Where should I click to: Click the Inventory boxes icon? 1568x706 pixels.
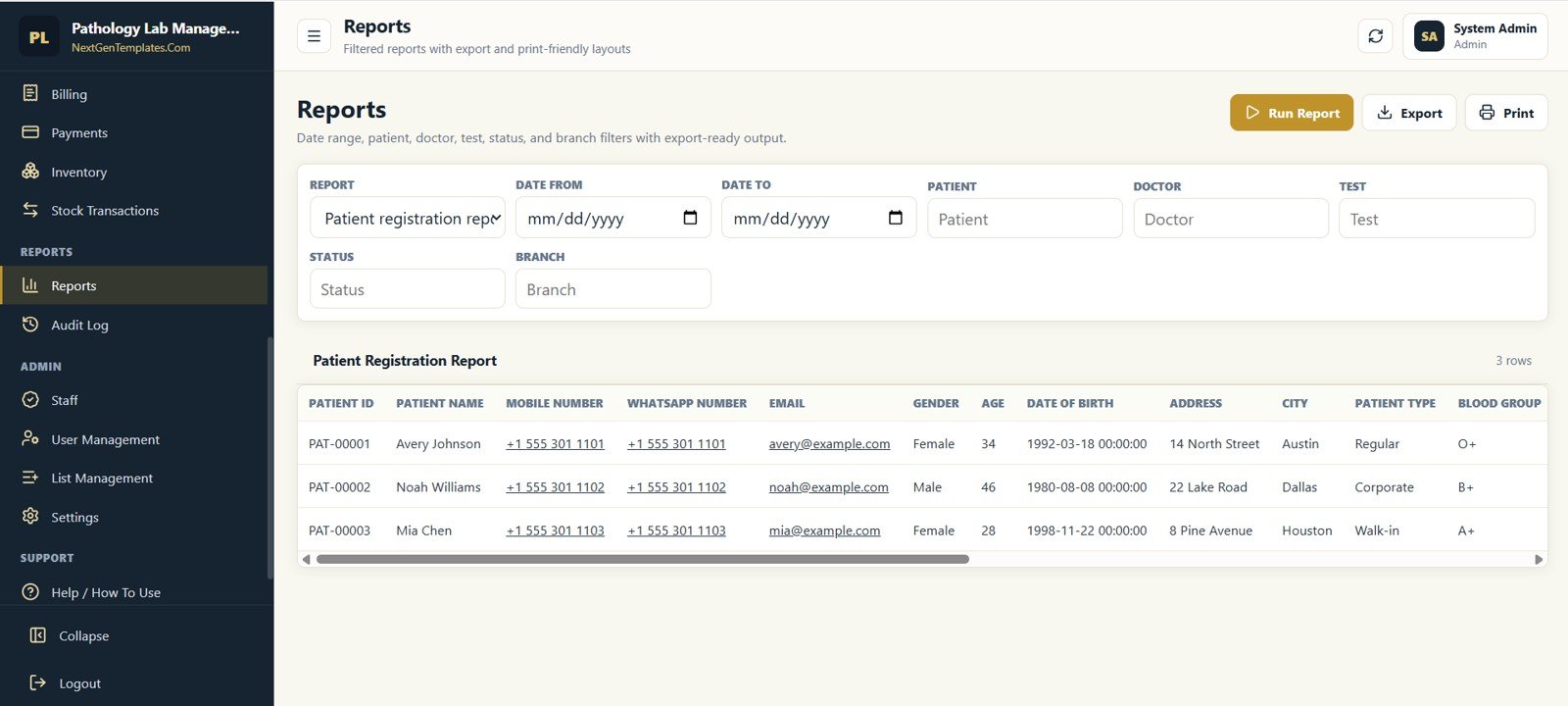point(30,171)
